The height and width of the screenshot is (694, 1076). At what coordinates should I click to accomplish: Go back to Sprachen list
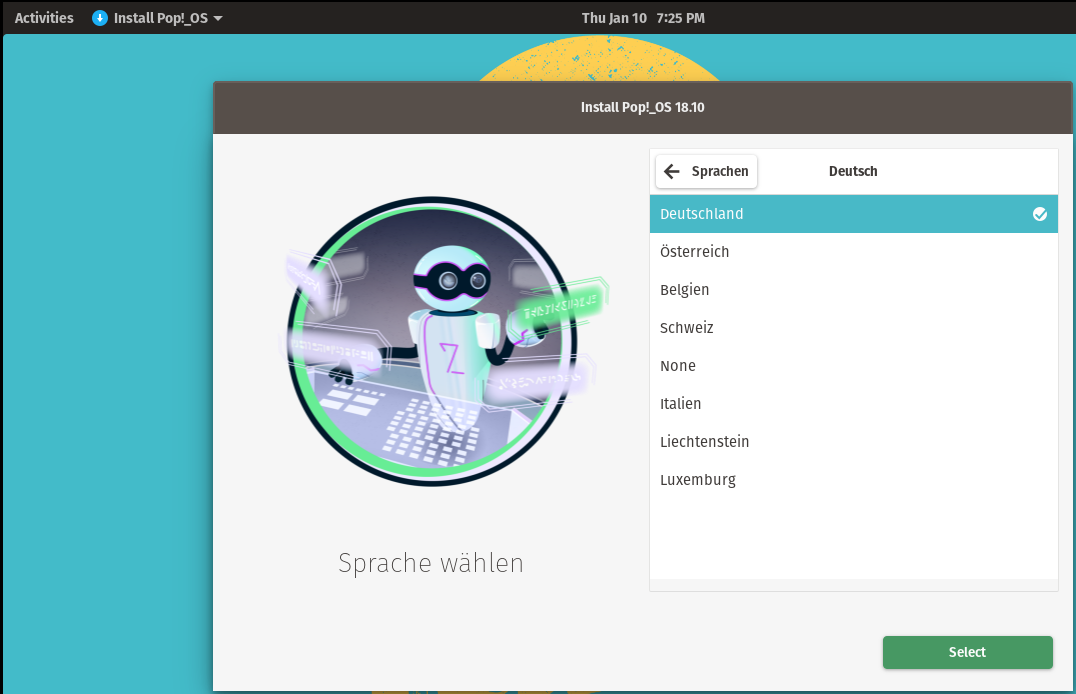[707, 171]
